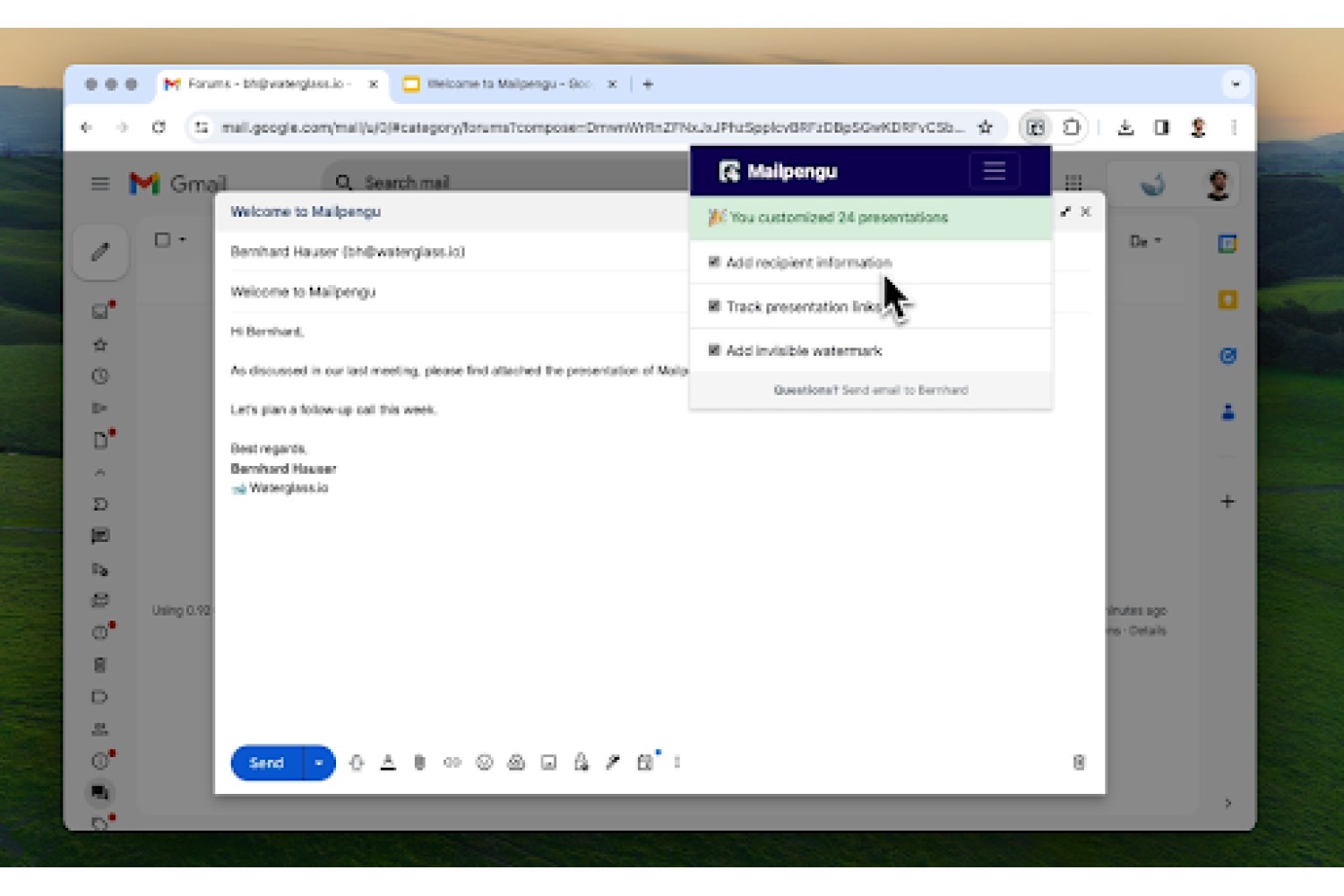The width and height of the screenshot is (1344, 896).
Task: Reload the page
Action: (159, 127)
